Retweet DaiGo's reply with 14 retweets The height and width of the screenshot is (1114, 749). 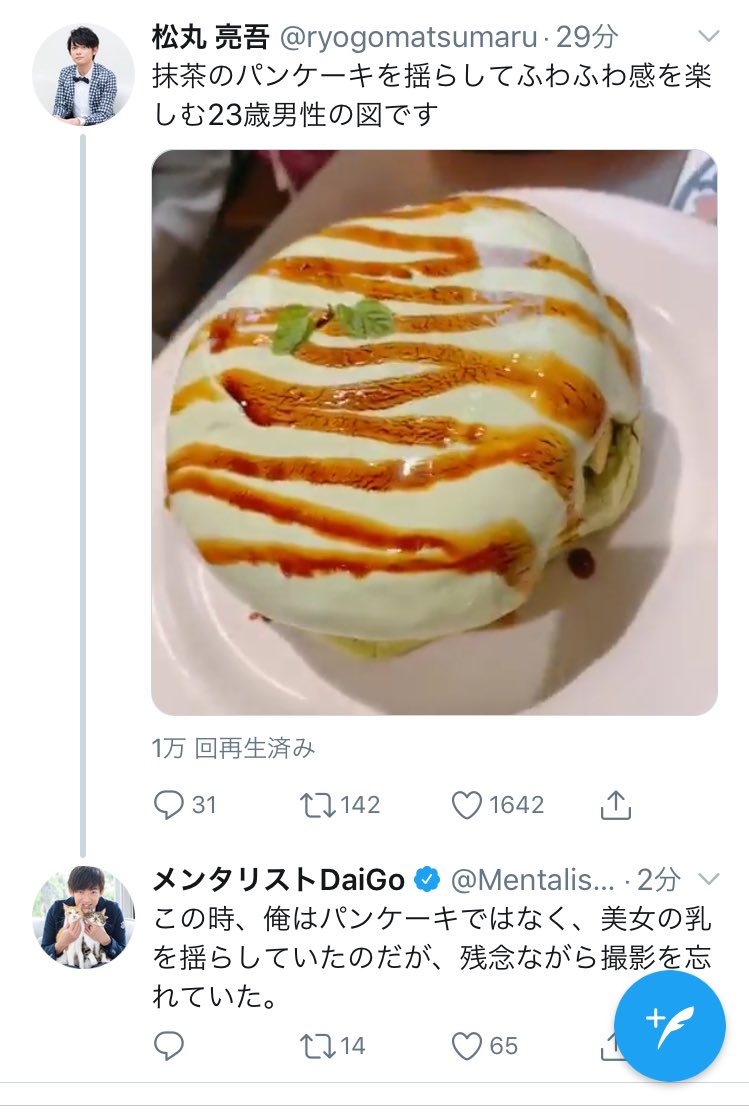pos(318,1046)
